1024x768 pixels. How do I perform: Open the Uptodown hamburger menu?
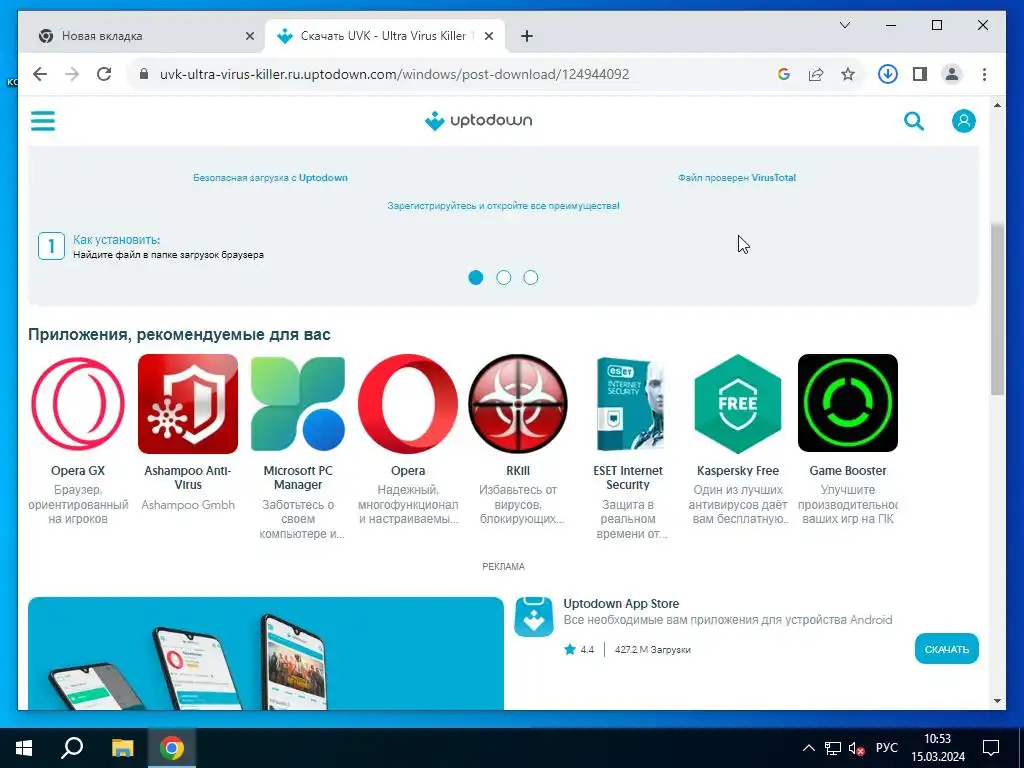pos(43,121)
